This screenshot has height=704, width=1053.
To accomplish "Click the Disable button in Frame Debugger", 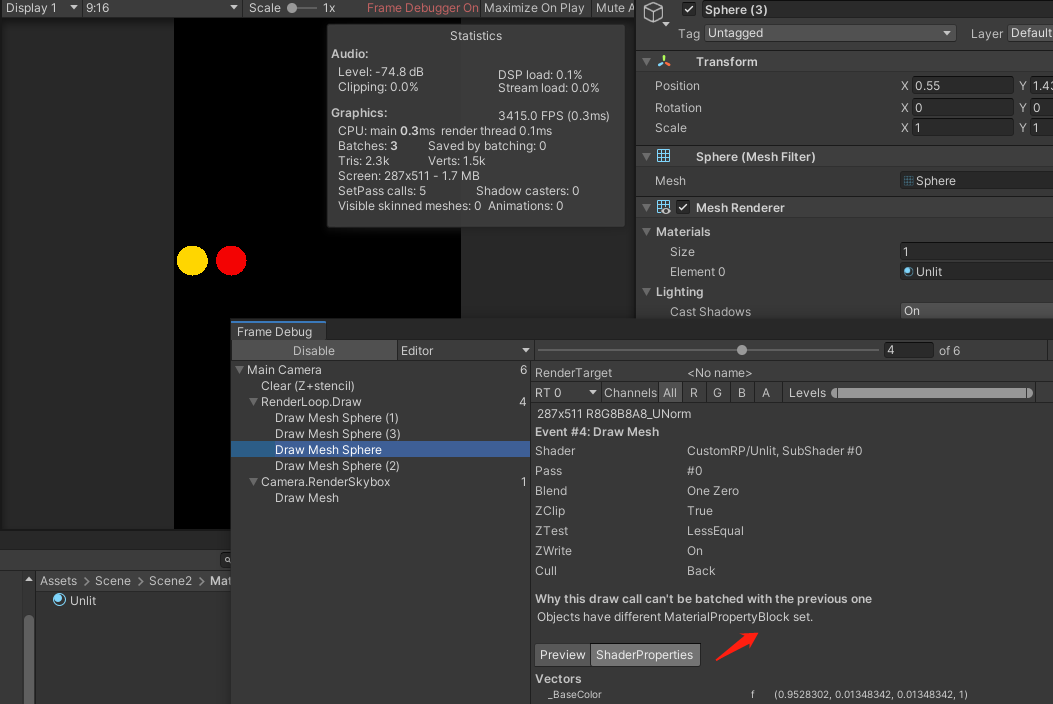I will pyautogui.click(x=313, y=351).
